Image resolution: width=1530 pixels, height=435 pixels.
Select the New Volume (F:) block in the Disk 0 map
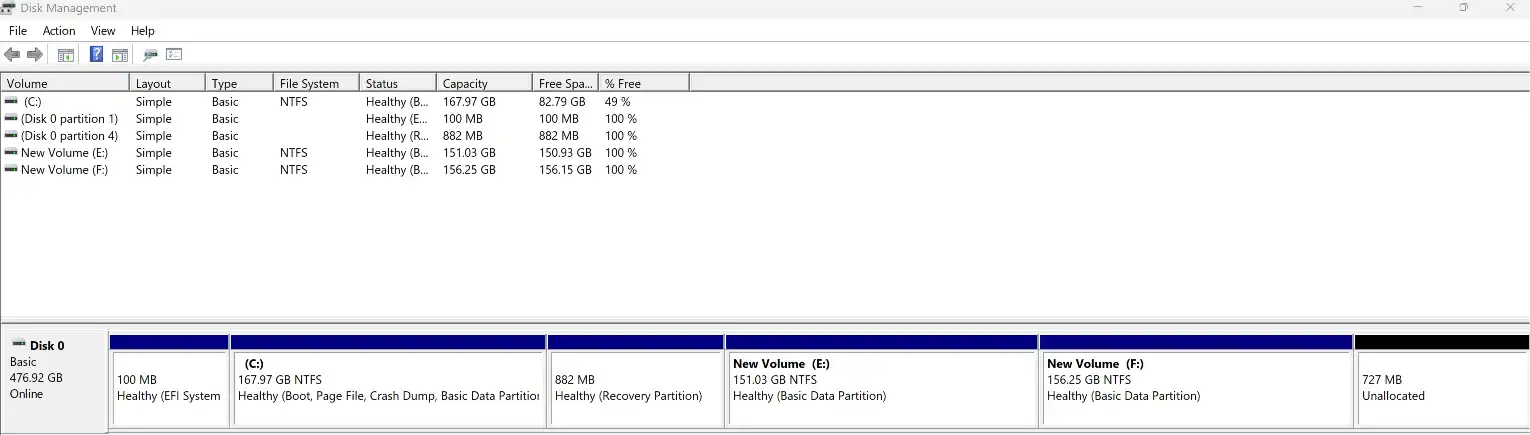[1196, 382]
